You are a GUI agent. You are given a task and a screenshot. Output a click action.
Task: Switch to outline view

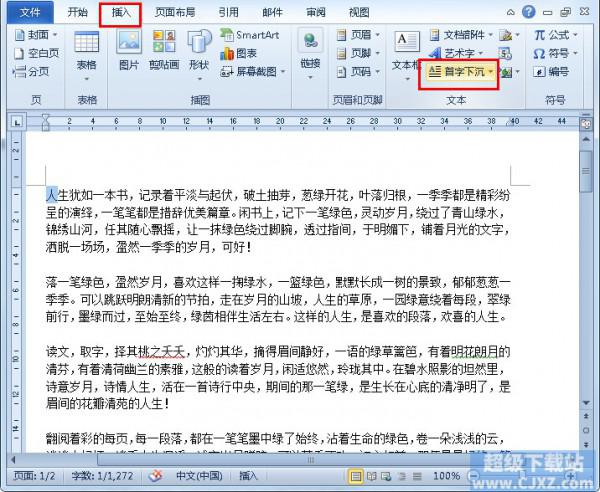[402, 476]
